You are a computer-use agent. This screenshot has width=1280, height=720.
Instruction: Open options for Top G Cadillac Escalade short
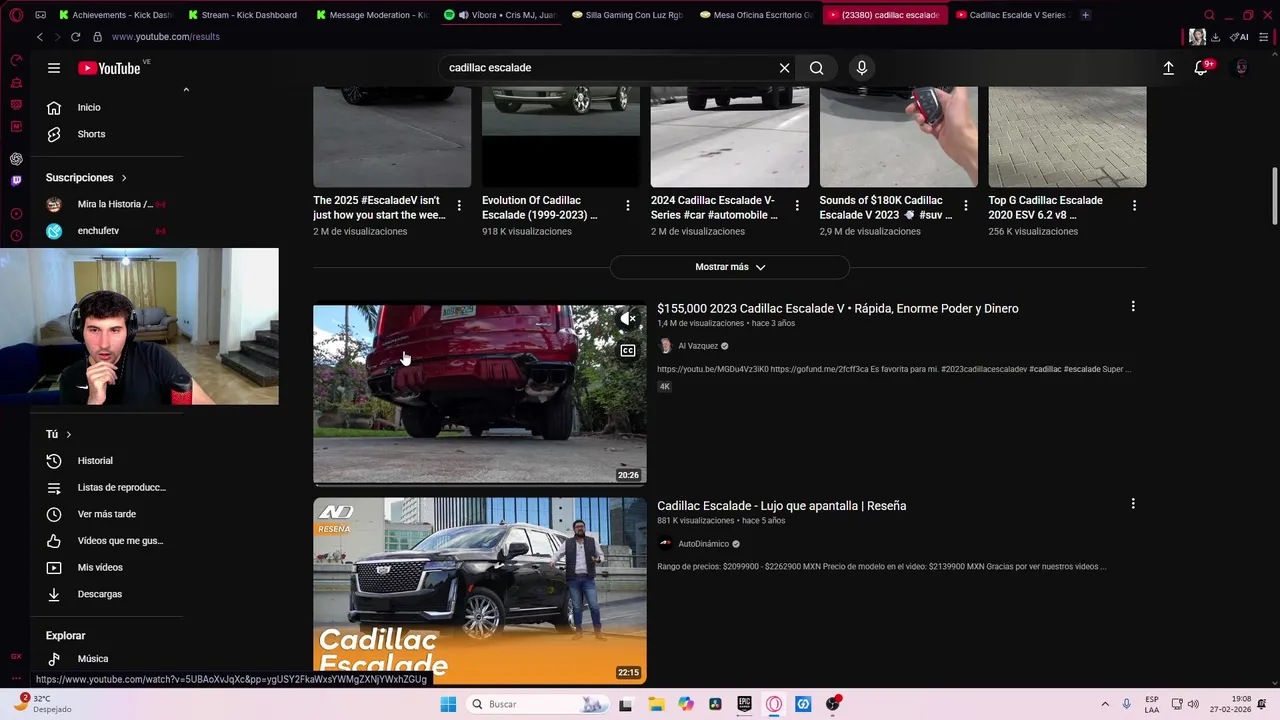(1134, 205)
